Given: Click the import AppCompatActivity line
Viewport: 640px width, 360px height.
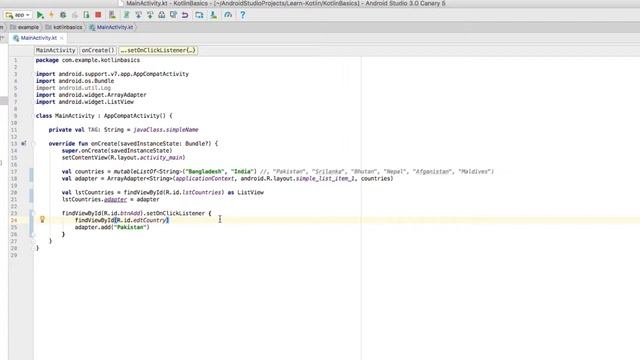Looking at the screenshot, I should pyautogui.click(x=112, y=74).
